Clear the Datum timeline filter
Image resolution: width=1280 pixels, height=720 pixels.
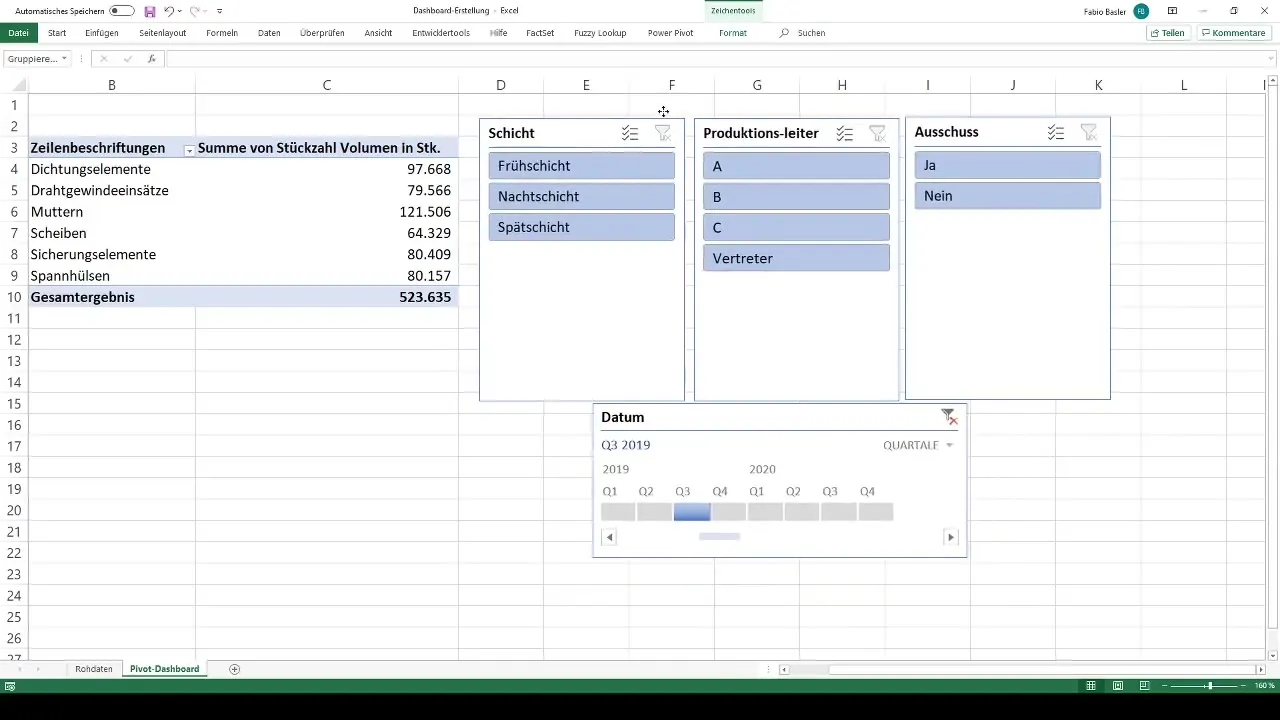point(949,417)
